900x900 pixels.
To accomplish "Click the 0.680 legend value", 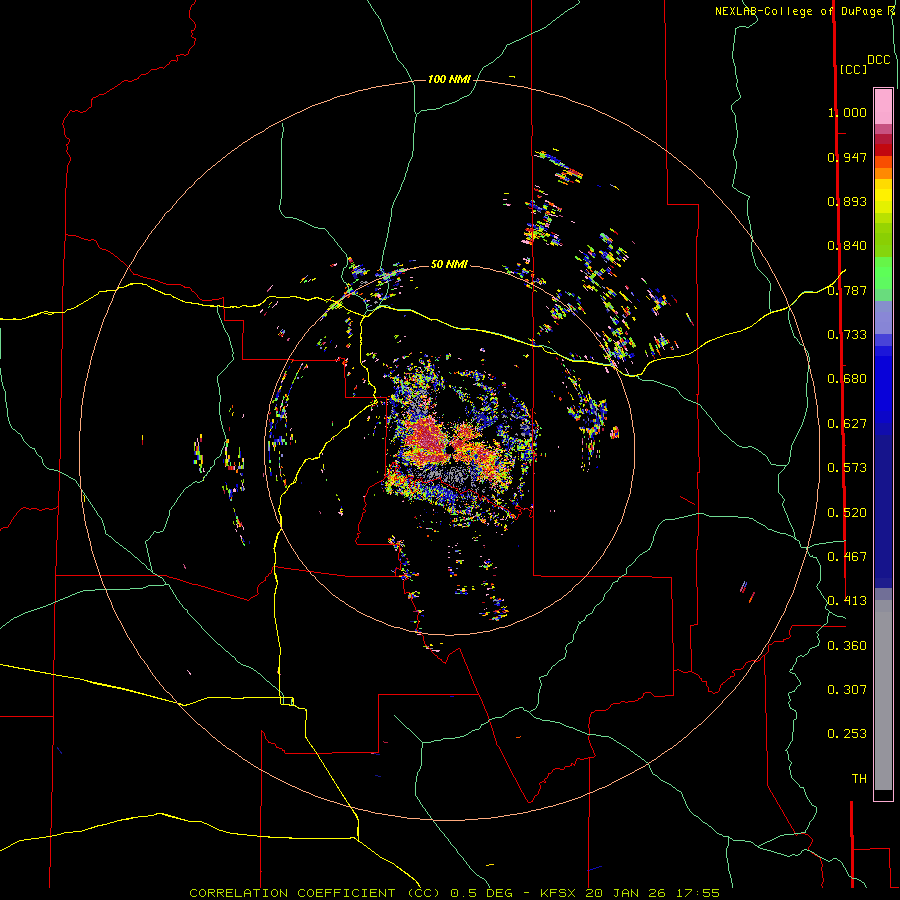I will pos(847,379).
